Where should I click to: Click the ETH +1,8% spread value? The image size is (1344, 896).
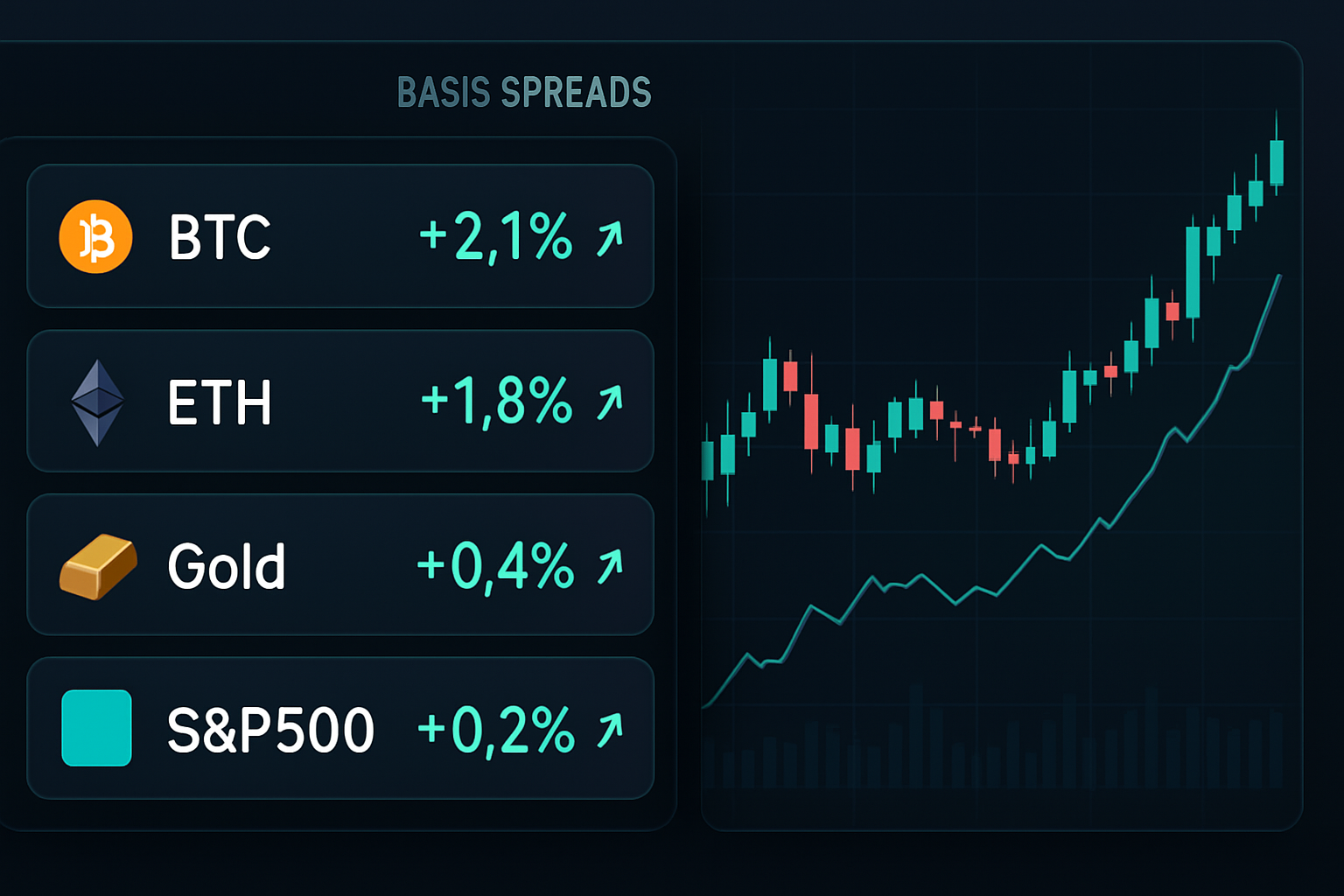pyautogui.click(x=496, y=402)
